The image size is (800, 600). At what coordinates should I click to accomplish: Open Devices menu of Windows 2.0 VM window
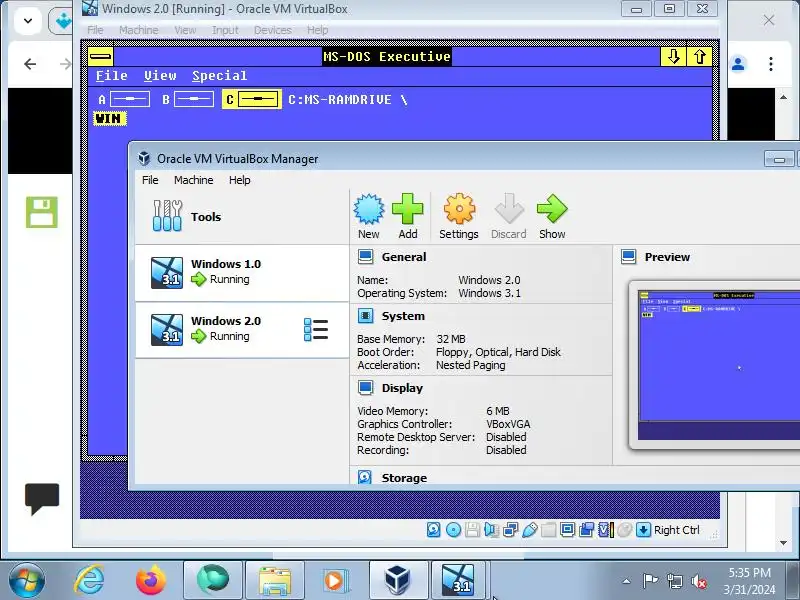[x=272, y=30]
